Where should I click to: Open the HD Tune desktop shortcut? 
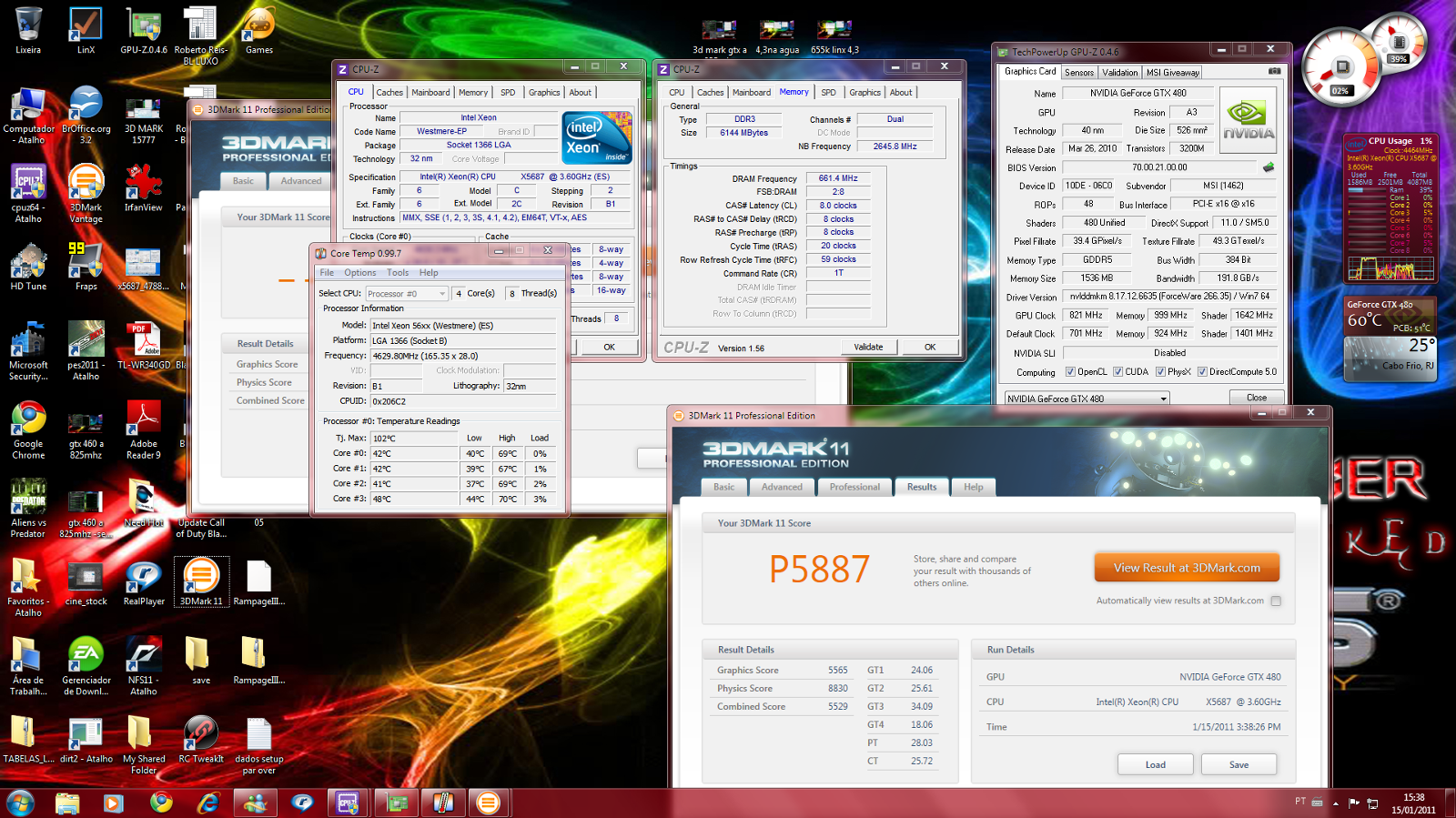pyautogui.click(x=28, y=267)
